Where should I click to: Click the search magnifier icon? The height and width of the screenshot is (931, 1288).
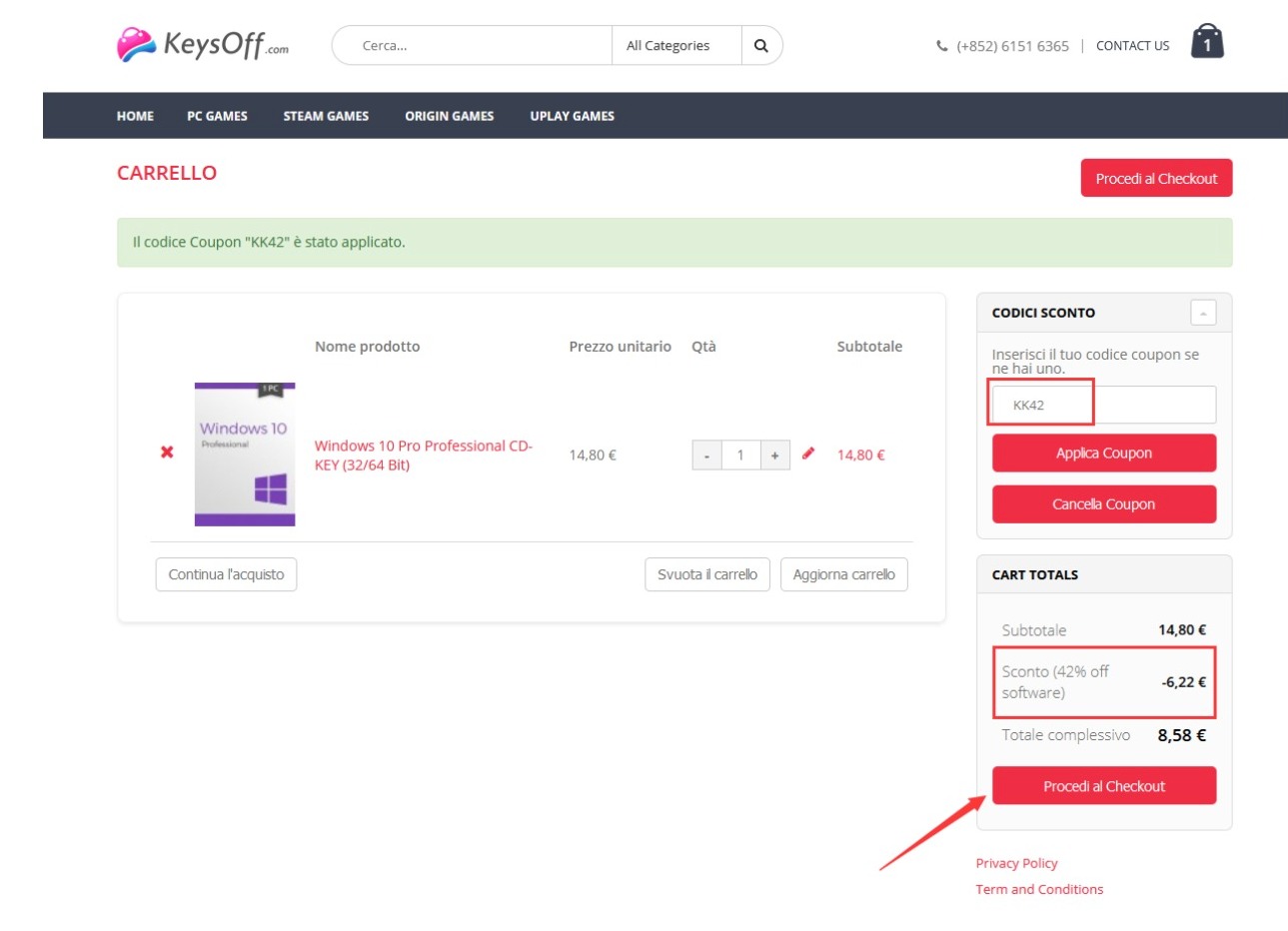(761, 45)
